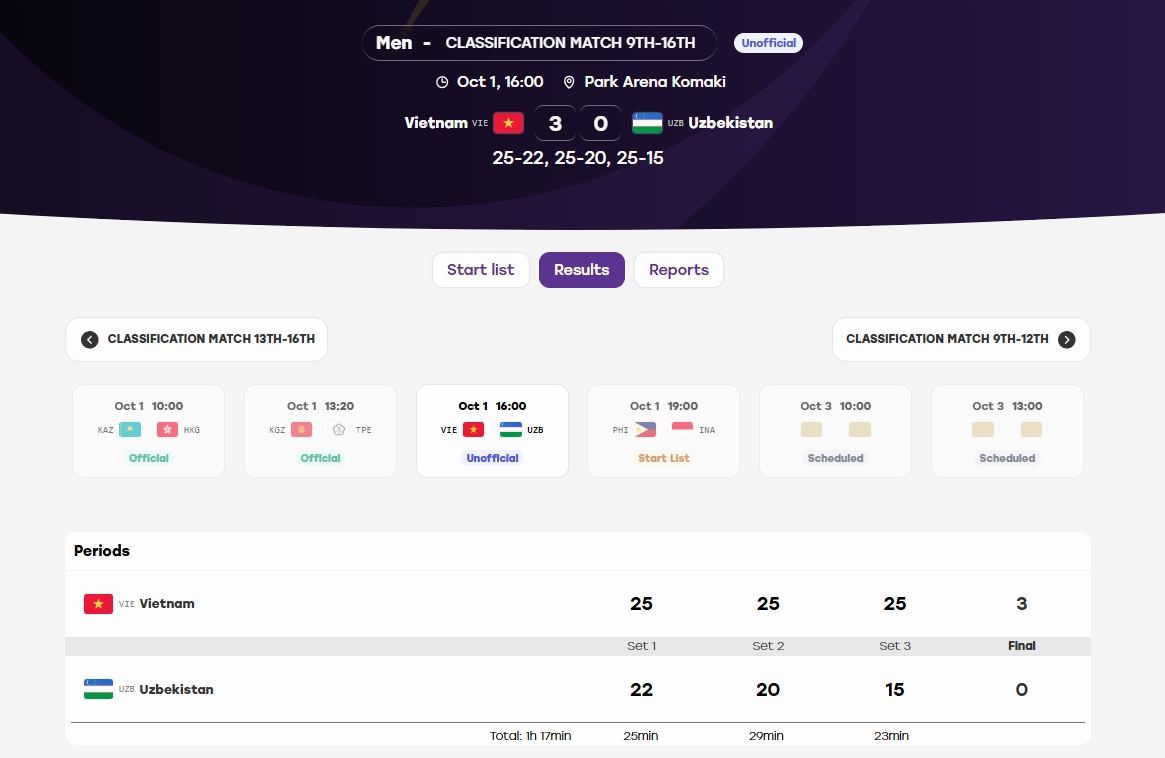Click Uzbekistan flag in 16:00 match card

click(510, 430)
